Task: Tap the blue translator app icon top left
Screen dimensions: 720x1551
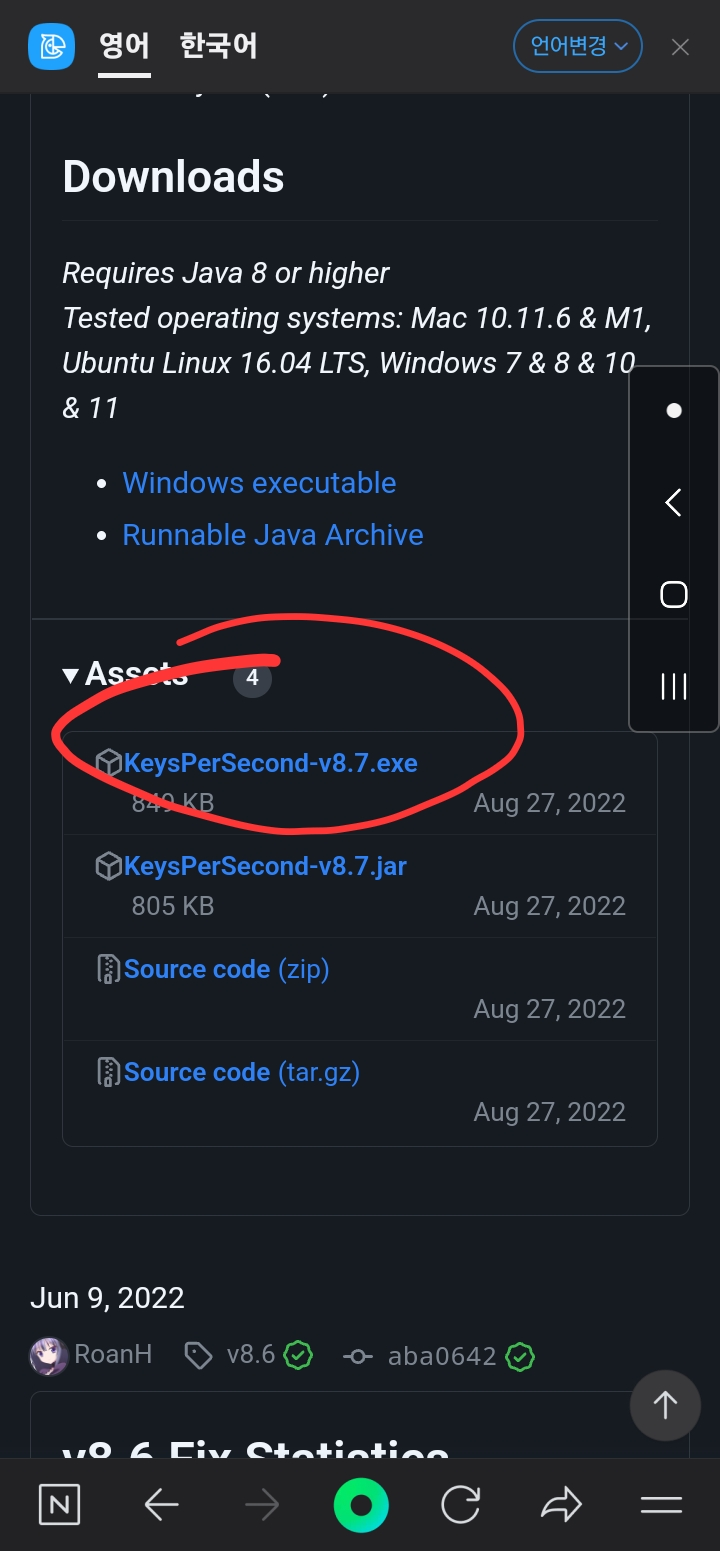Action: pos(51,46)
